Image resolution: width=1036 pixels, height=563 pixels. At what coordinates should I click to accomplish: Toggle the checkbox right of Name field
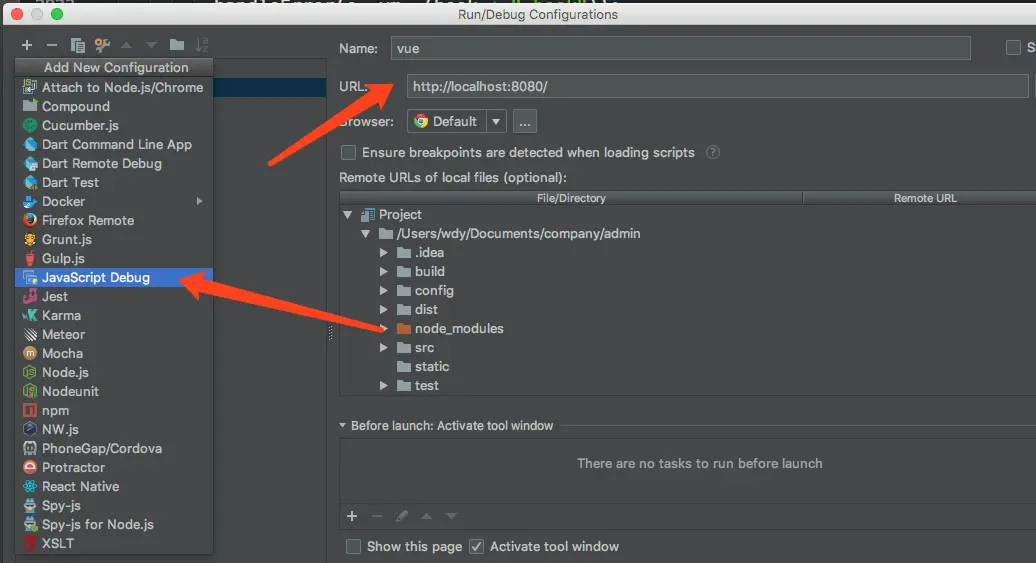coord(1013,48)
